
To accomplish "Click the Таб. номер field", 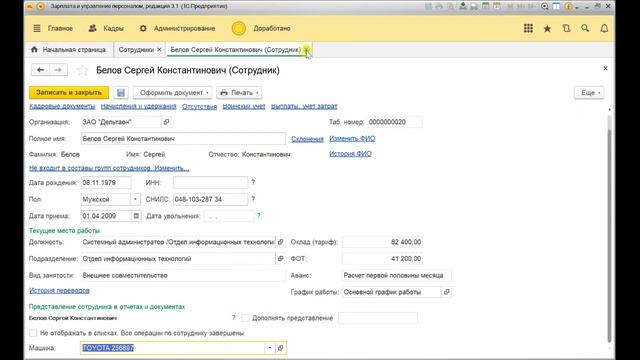I will [395, 122].
